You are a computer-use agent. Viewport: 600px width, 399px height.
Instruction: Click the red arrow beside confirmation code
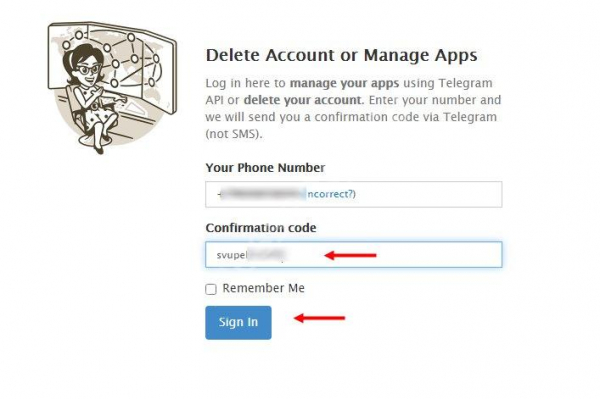tap(351, 255)
